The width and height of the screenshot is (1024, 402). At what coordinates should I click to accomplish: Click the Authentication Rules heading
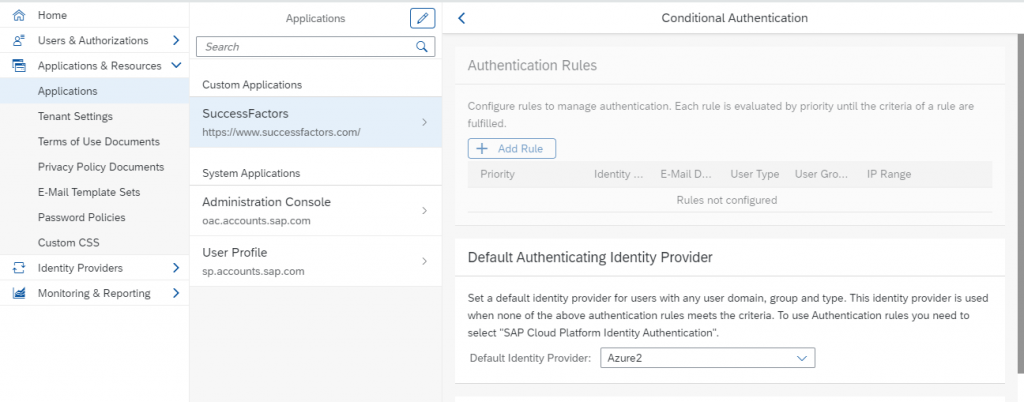click(532, 65)
